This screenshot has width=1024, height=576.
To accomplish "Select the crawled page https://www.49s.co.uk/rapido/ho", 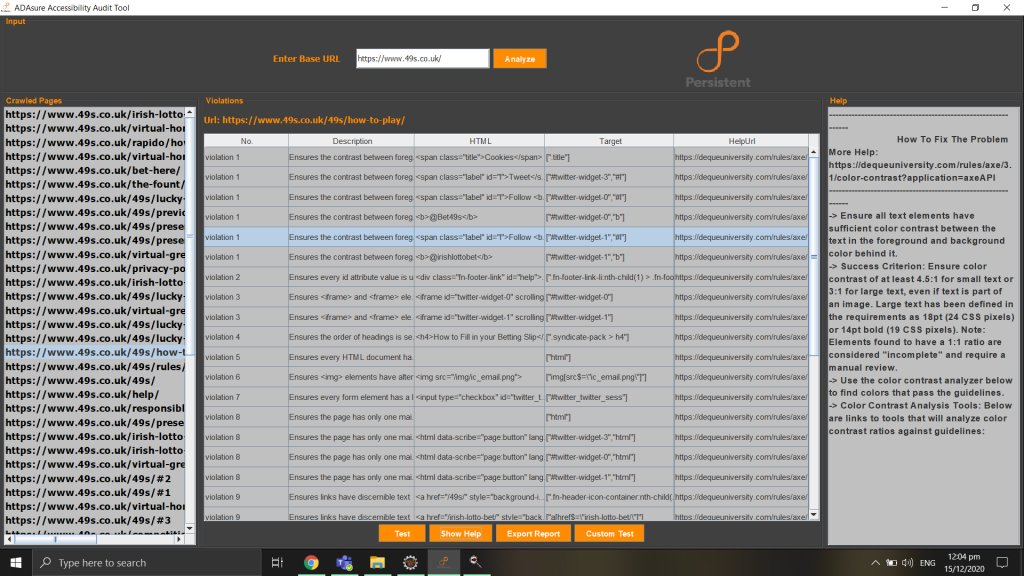I will point(95,142).
